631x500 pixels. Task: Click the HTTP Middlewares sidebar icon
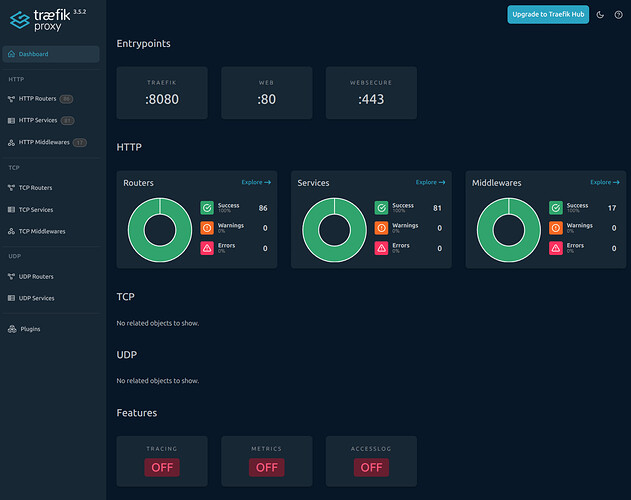[11, 142]
